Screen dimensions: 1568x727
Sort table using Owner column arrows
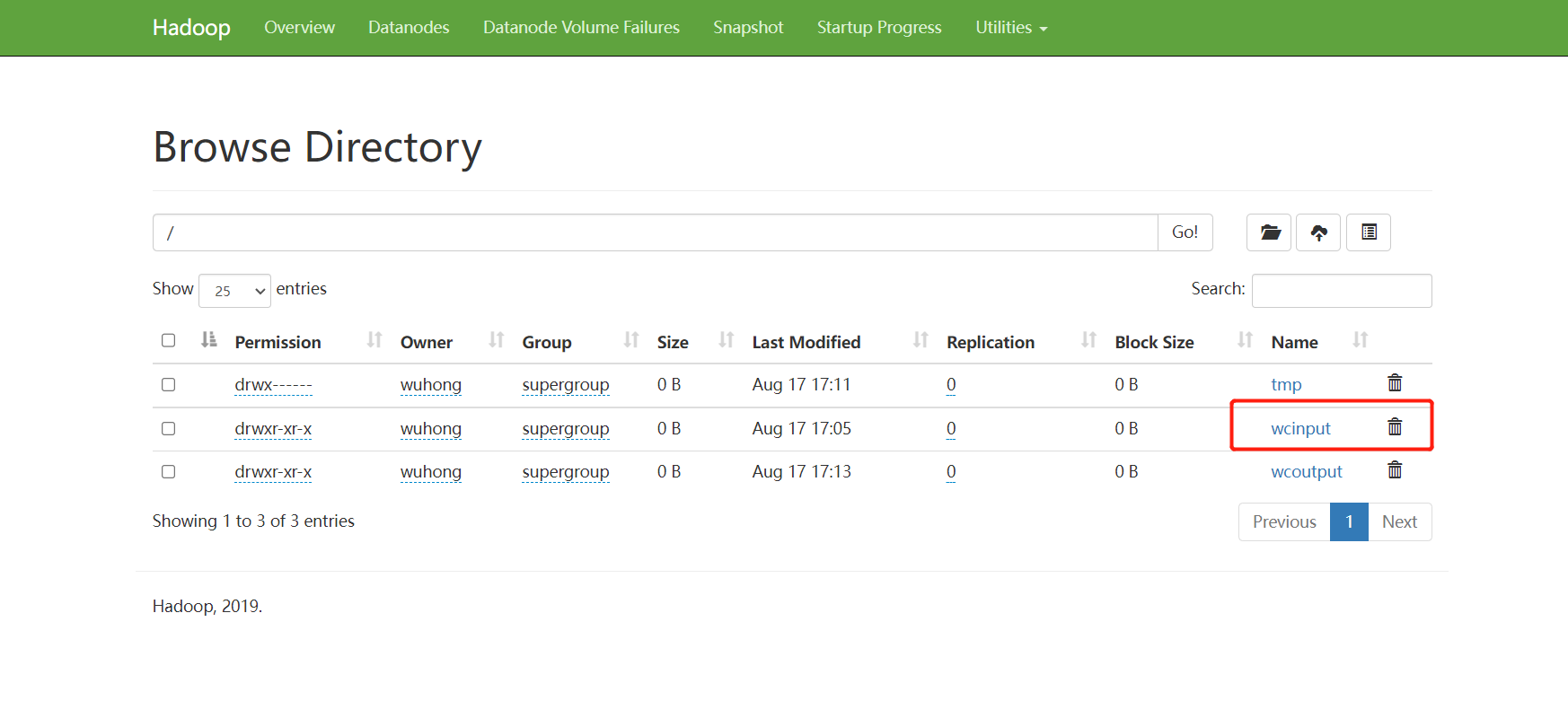pyautogui.click(x=497, y=340)
